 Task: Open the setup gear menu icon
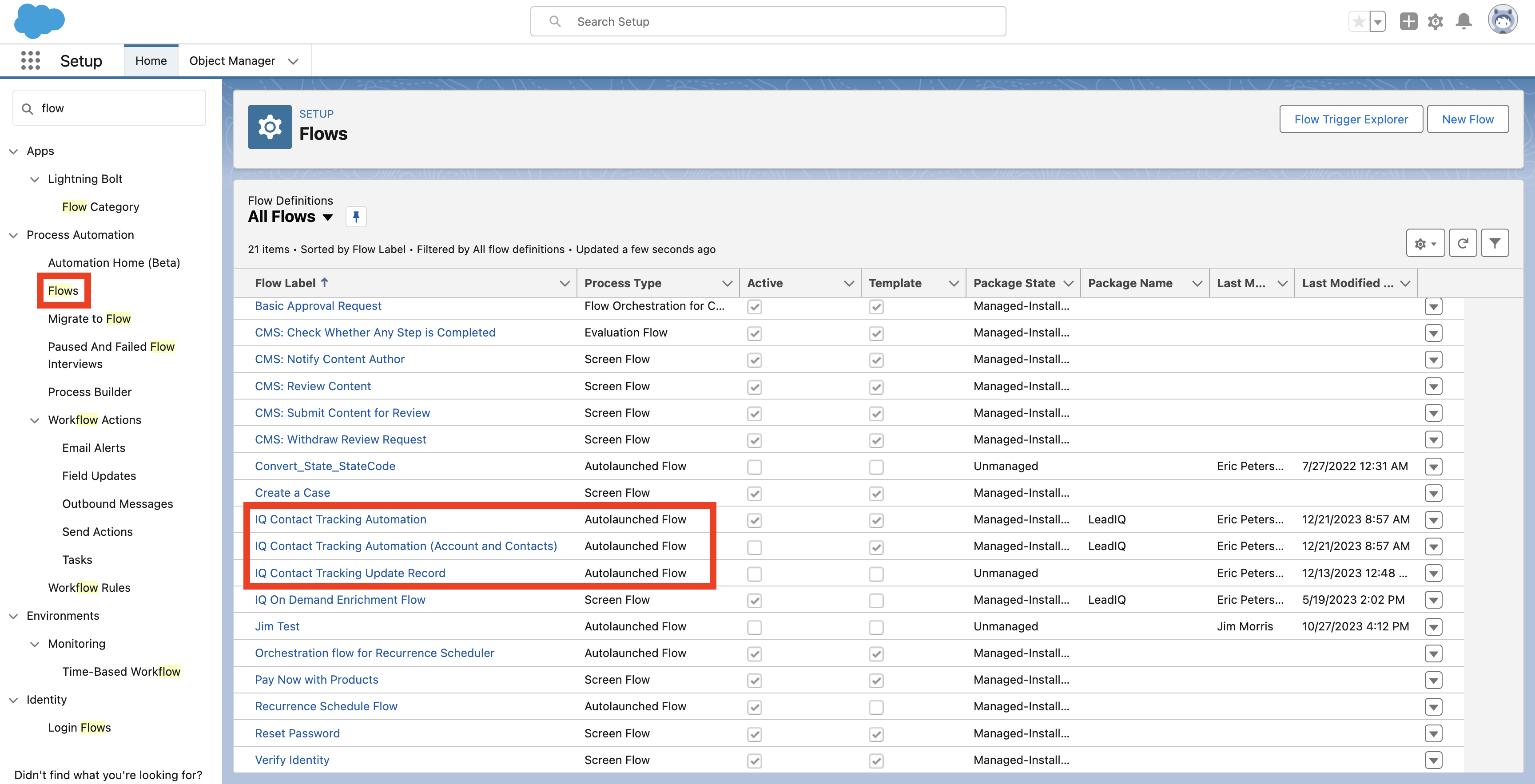tap(1435, 22)
